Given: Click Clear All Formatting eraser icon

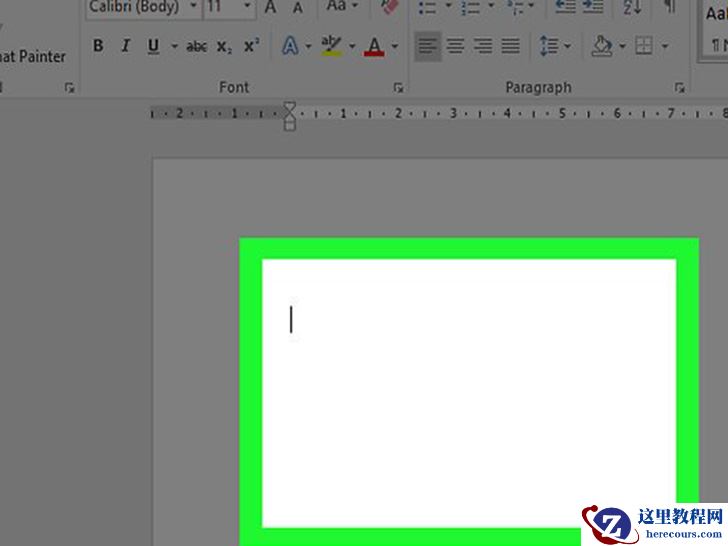Looking at the screenshot, I should (x=389, y=6).
